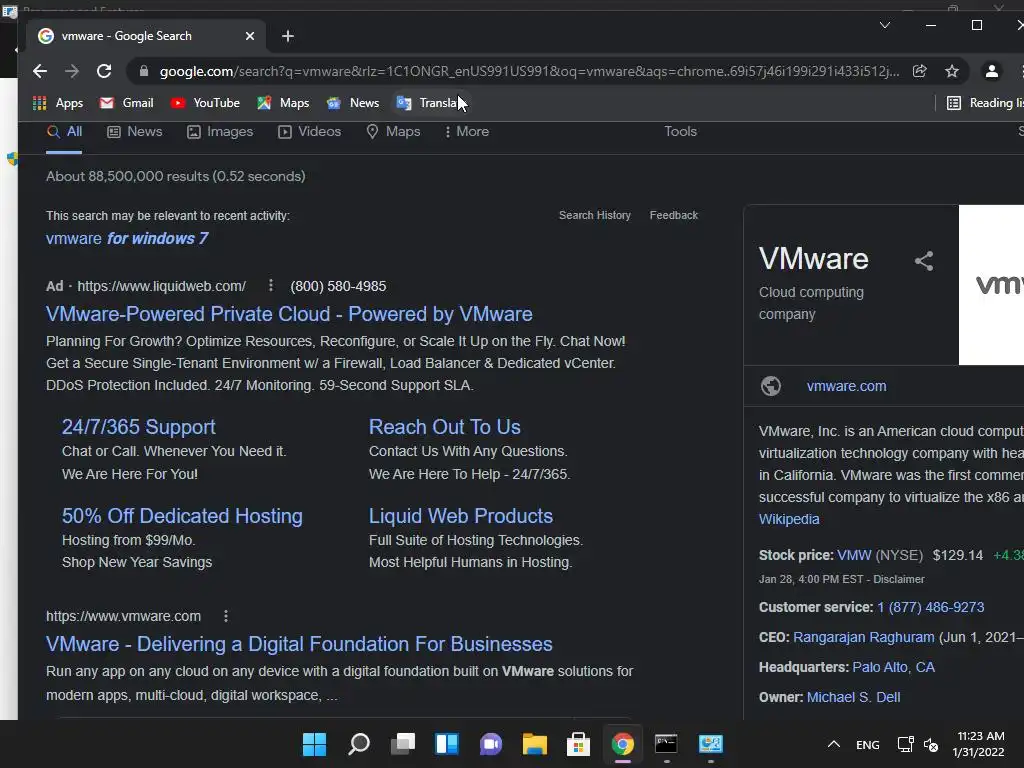Screen dimensions: 1024x768
Task: Open the Chat app on the taskbar
Action: tap(490, 744)
